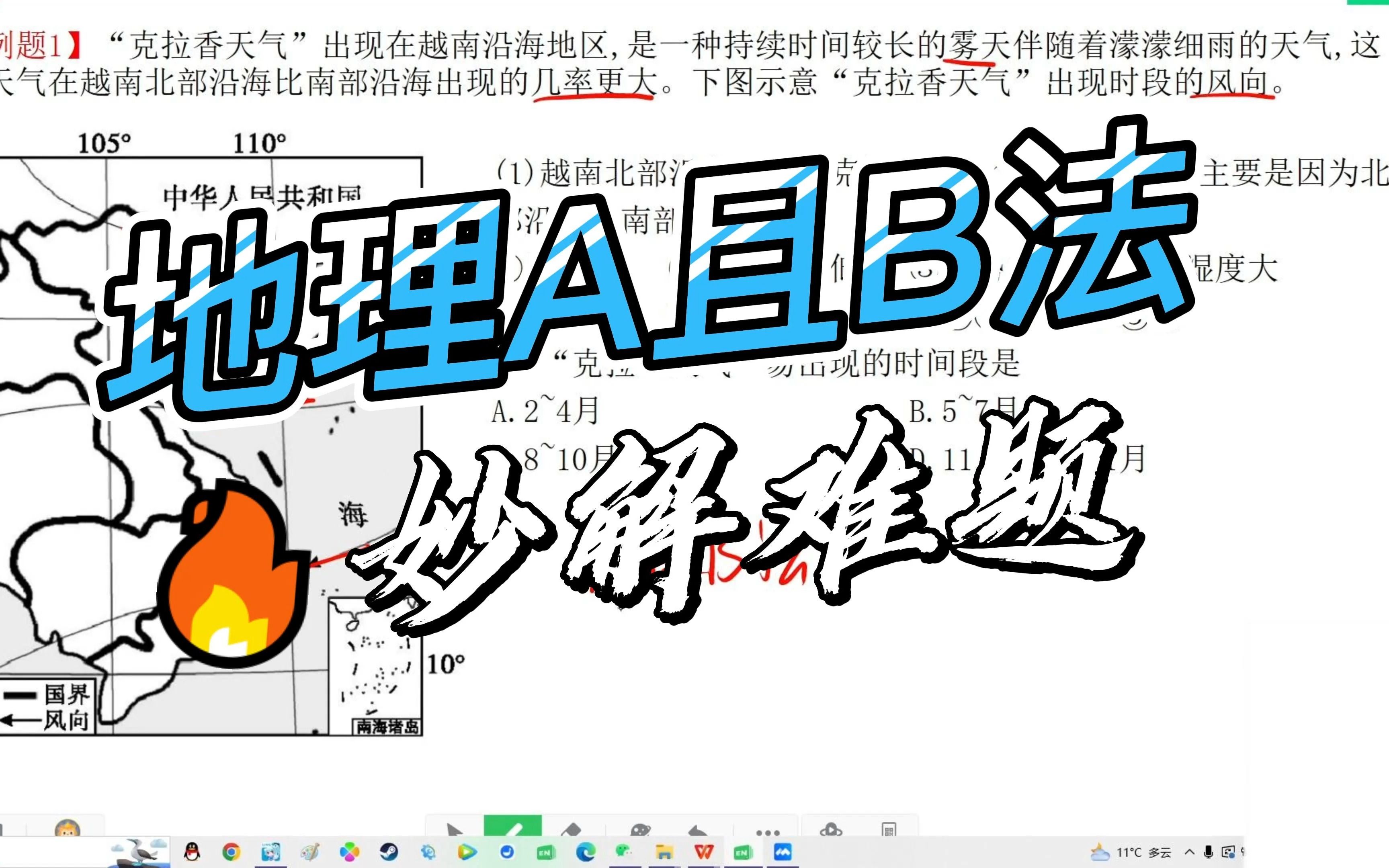
Task: Open the paint palette app on taskbar
Action: click(x=309, y=852)
